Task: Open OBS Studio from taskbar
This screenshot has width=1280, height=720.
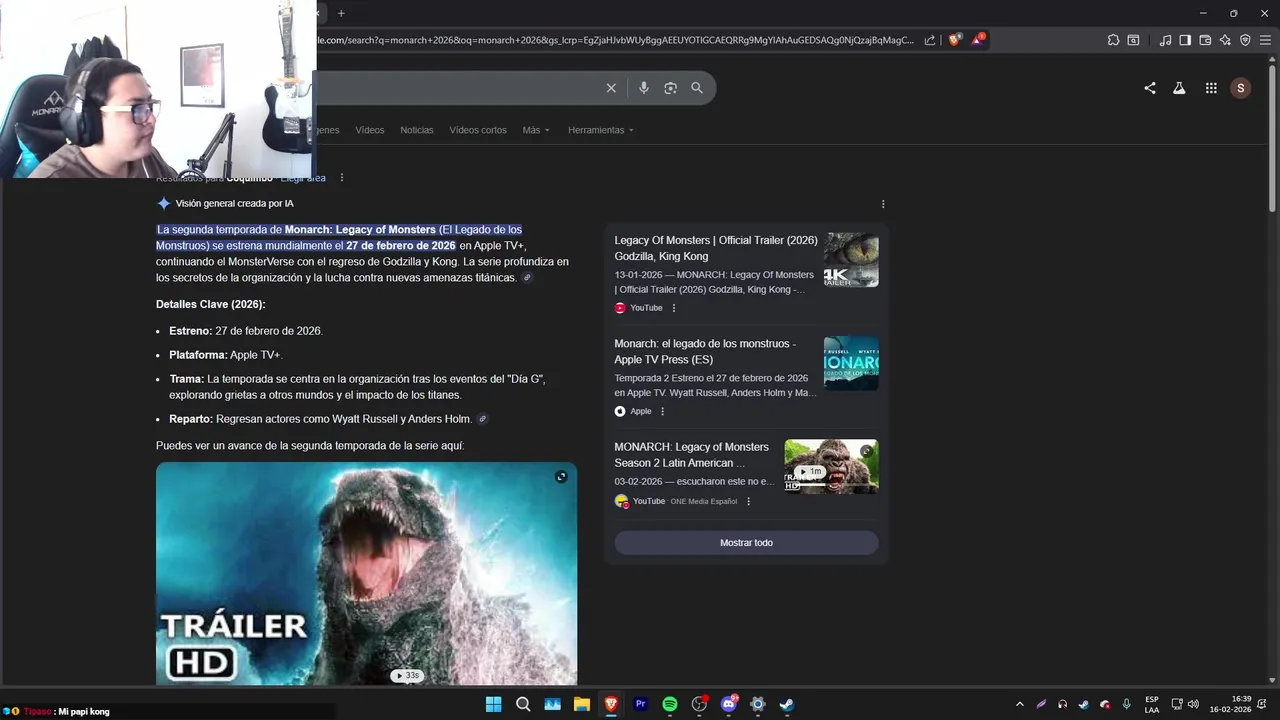Action: (699, 704)
